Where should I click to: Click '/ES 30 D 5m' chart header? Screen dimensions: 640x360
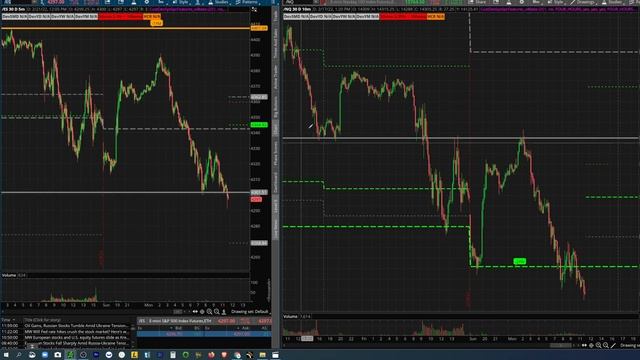coord(14,9)
